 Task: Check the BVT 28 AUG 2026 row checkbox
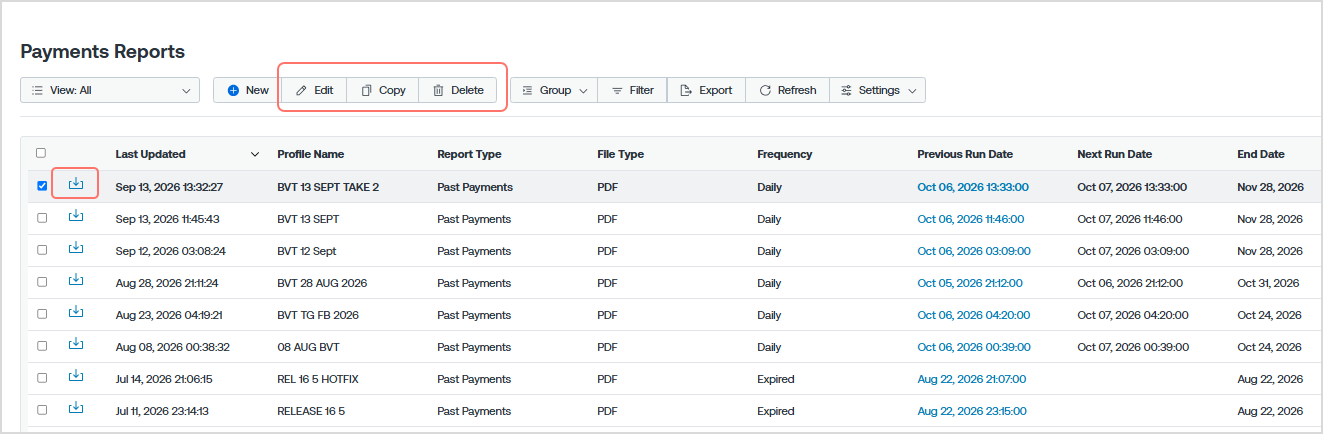pyautogui.click(x=41, y=282)
